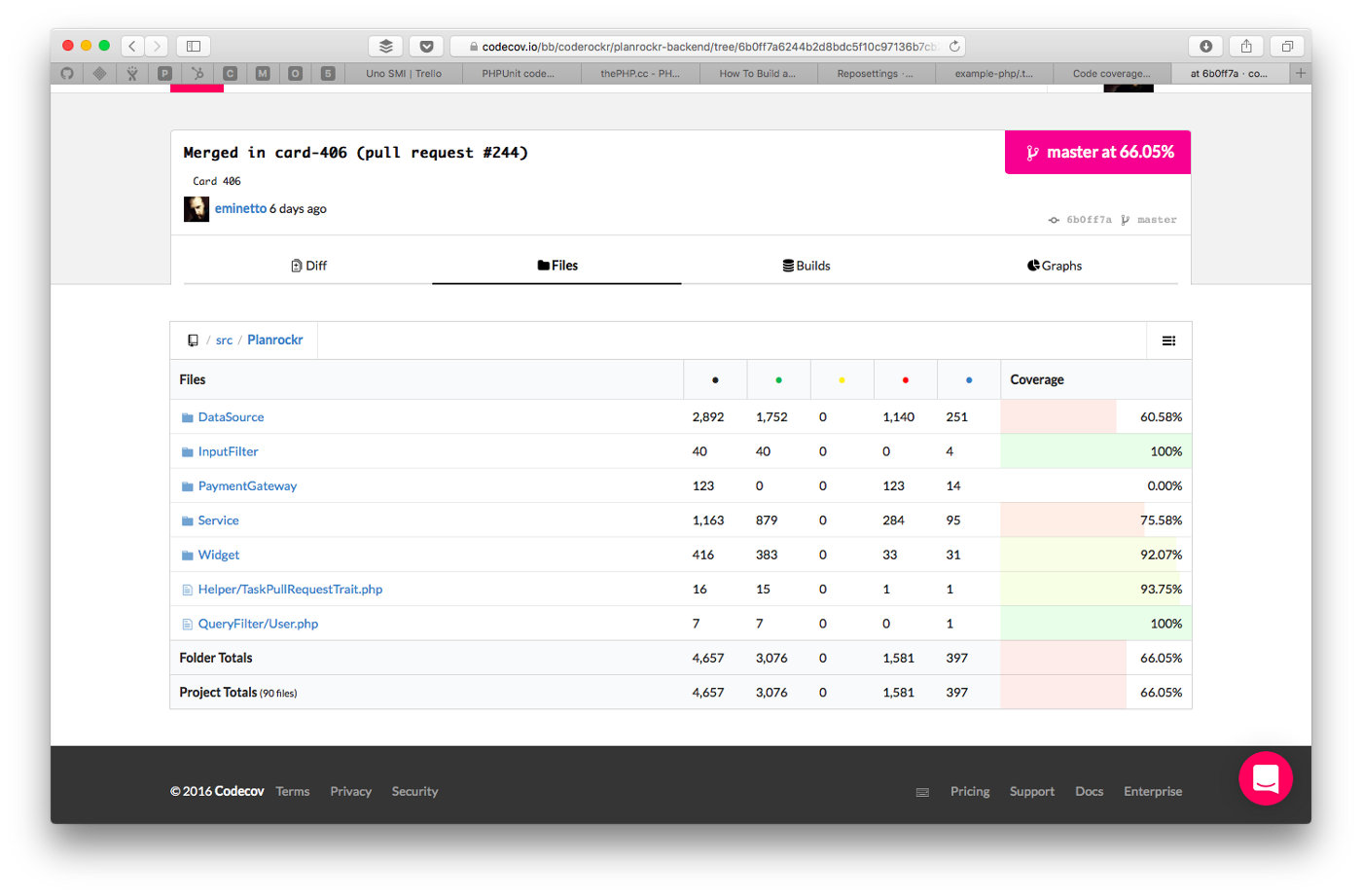Viewport: 1362px width, 896px height.
Task: Open the footer Support link
Action: click(1032, 792)
